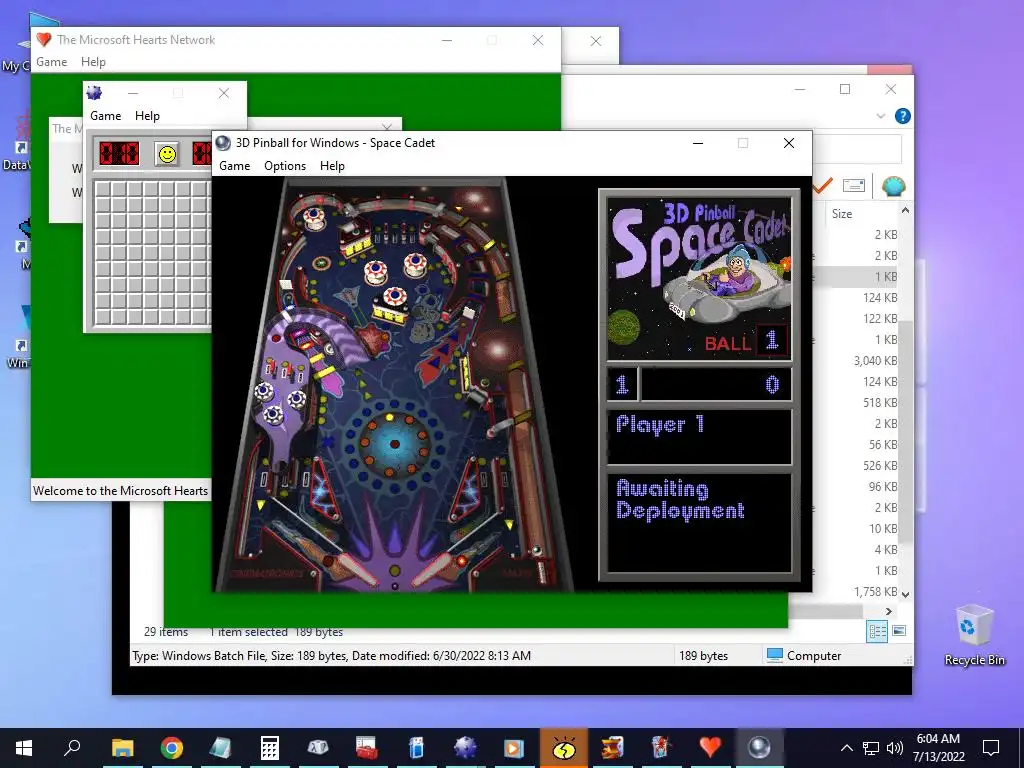This screenshot has height=768, width=1024.
Task: Open the volume speaker tray icon
Action: pyautogui.click(x=895, y=748)
